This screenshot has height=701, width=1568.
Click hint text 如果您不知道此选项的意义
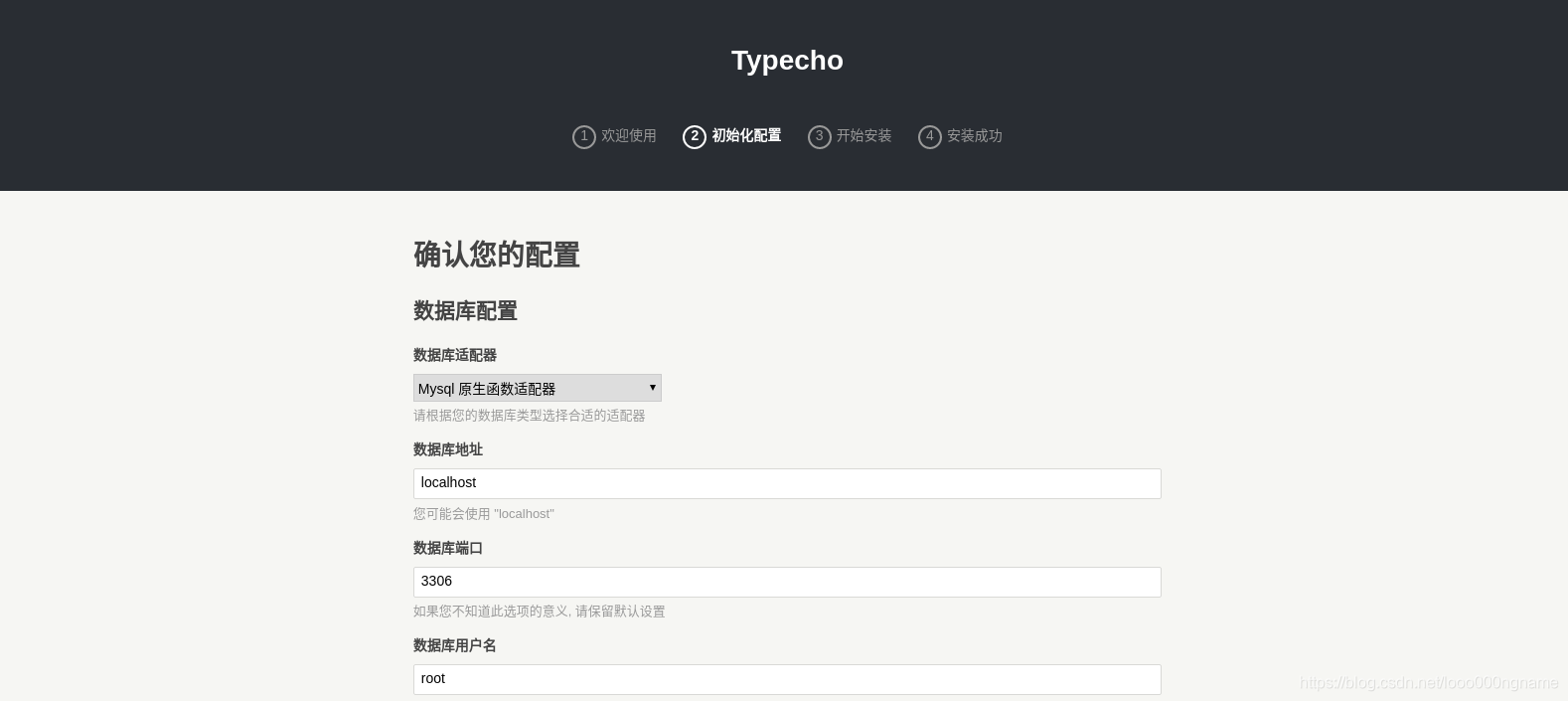click(x=491, y=612)
